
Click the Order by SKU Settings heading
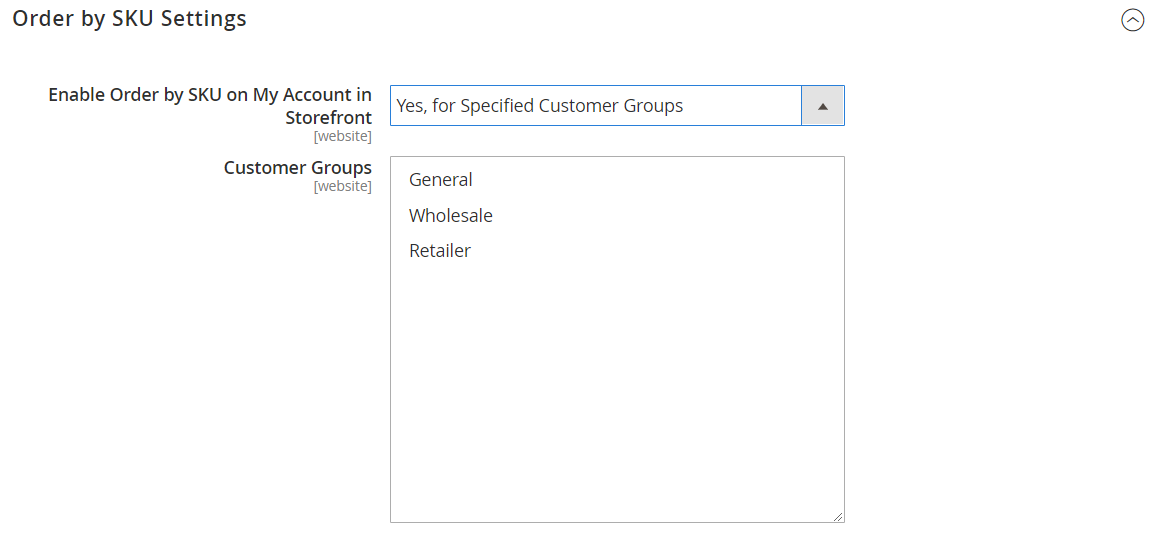[x=129, y=18]
